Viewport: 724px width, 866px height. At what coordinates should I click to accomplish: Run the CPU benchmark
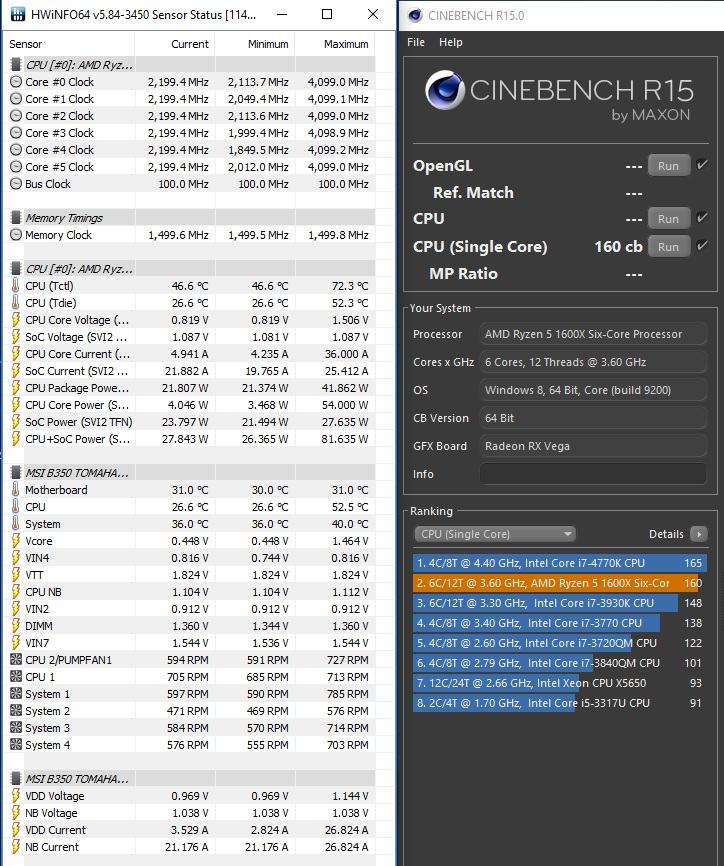click(x=668, y=219)
